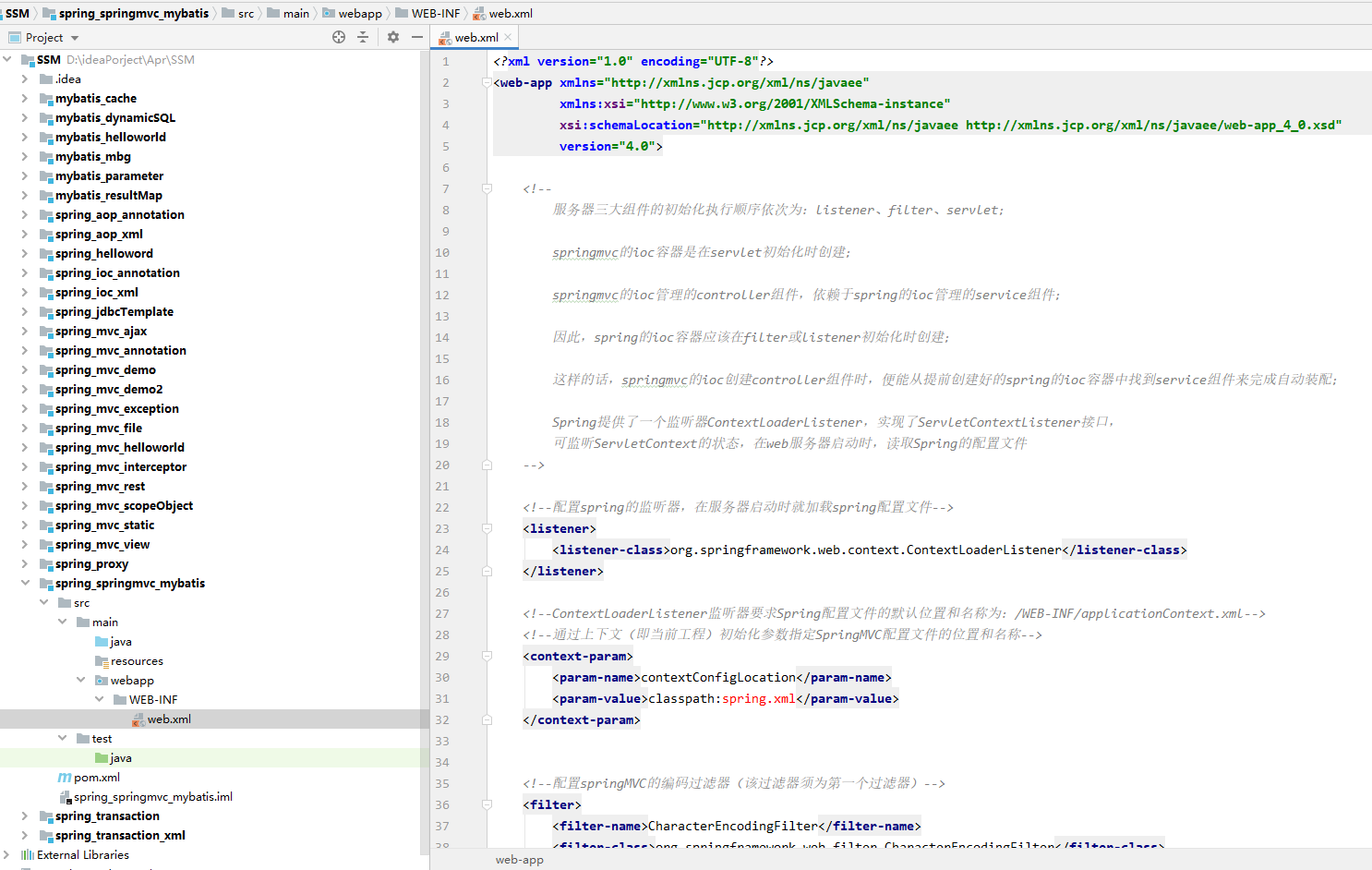Collapse the webapp folder arrow
This screenshot has height=870, width=1372.
click(x=80, y=680)
